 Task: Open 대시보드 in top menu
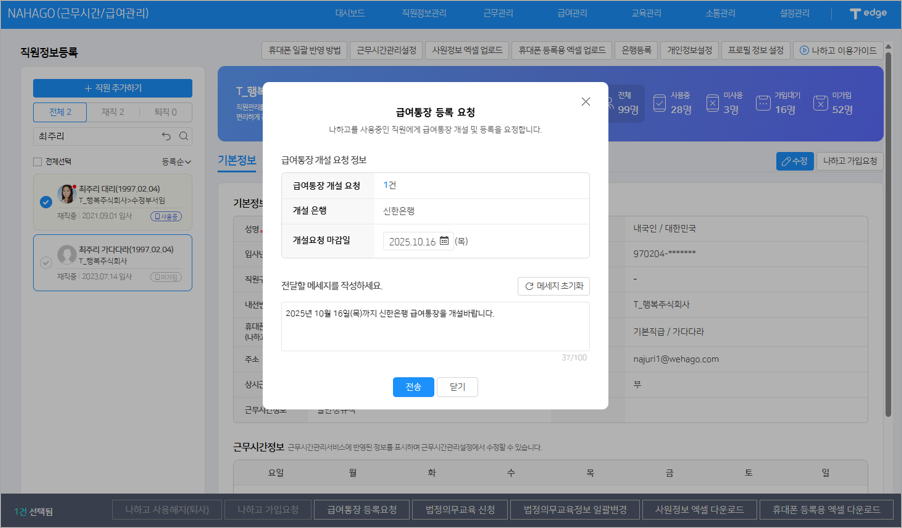click(x=350, y=13)
